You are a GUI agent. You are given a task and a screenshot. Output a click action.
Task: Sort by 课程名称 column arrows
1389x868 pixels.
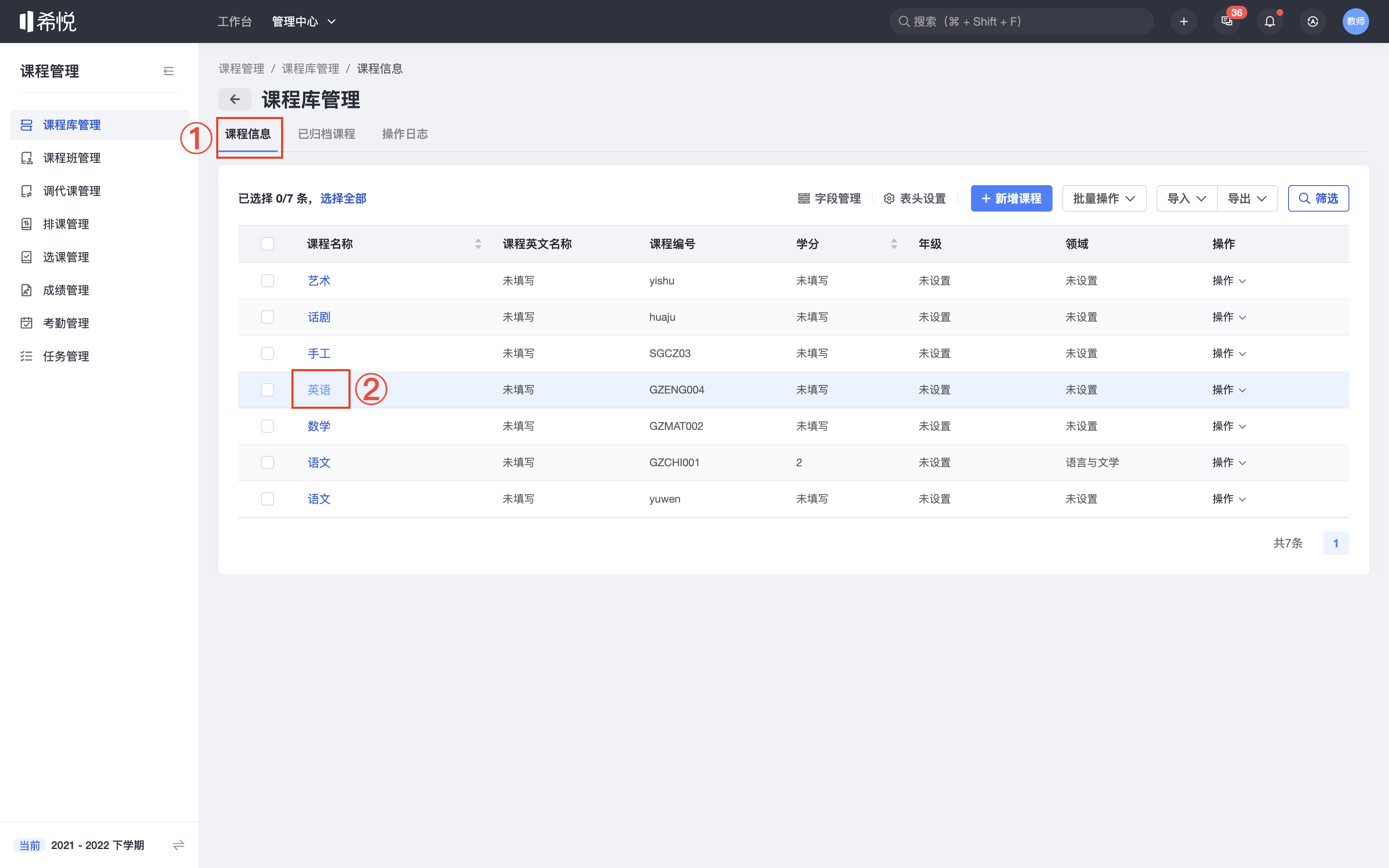tap(478, 244)
